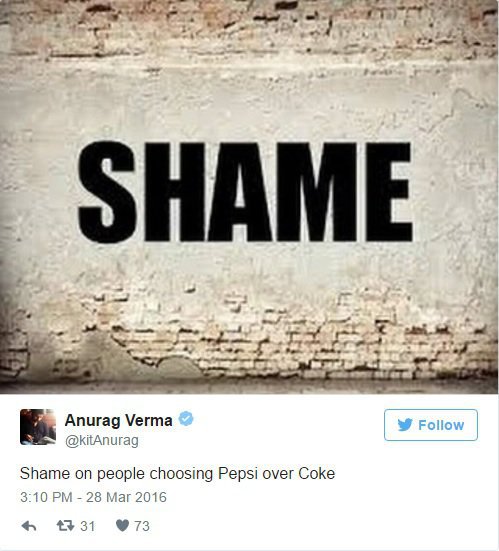Open the @kitAnurag handle link

click(102, 440)
